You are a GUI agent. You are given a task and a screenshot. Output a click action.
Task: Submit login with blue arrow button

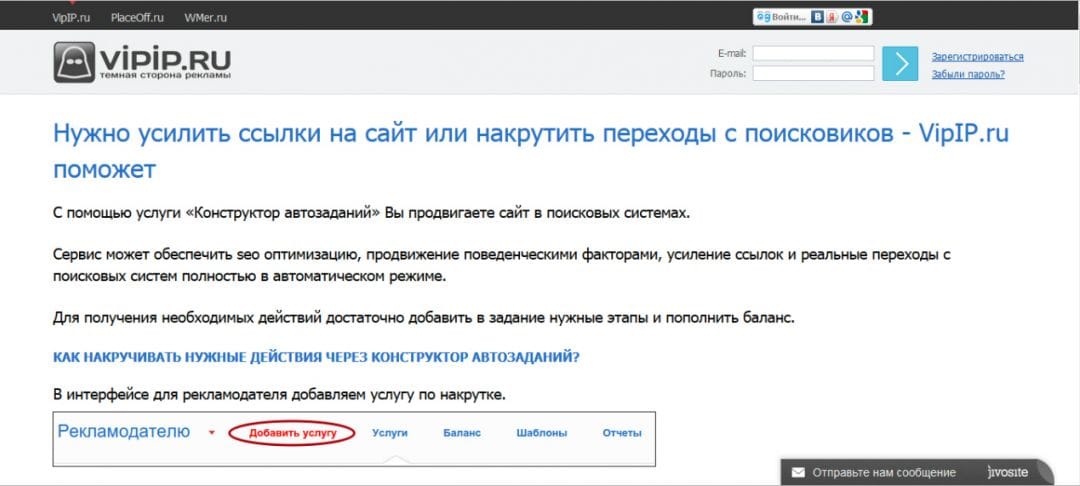[900, 63]
